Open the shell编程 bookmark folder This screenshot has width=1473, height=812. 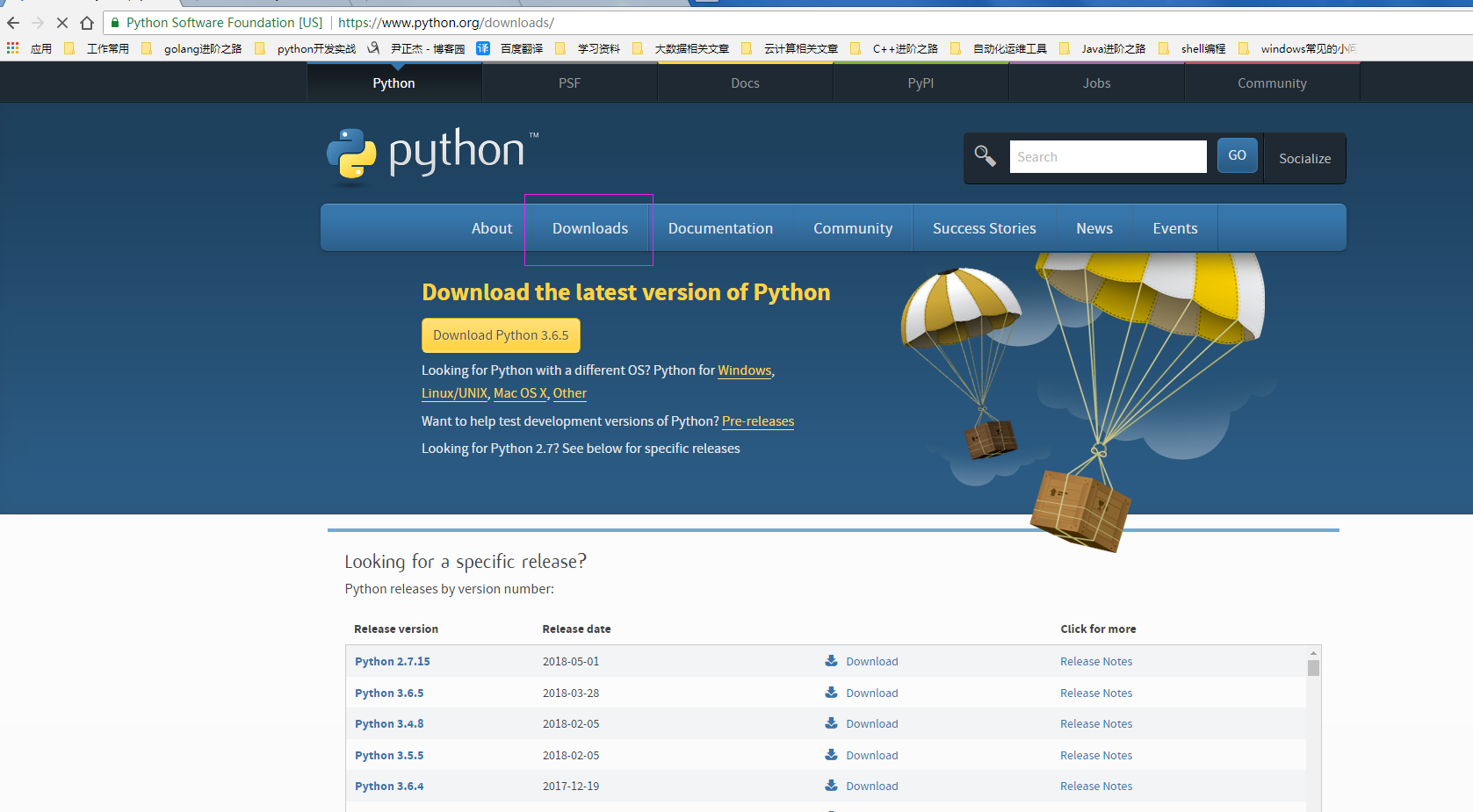[x=1192, y=48]
